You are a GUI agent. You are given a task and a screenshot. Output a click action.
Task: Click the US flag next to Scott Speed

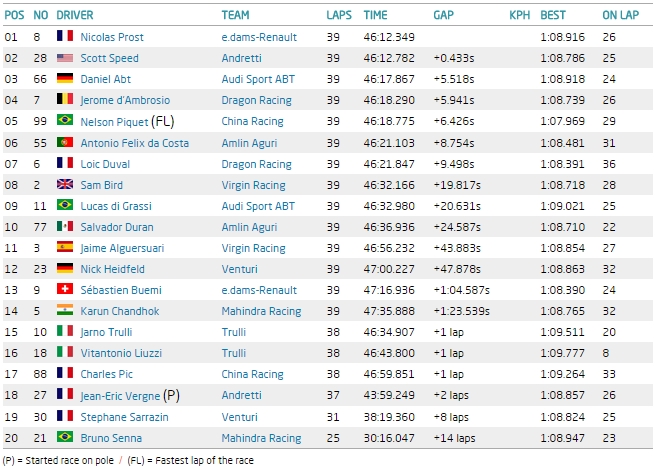pyautogui.click(x=65, y=58)
